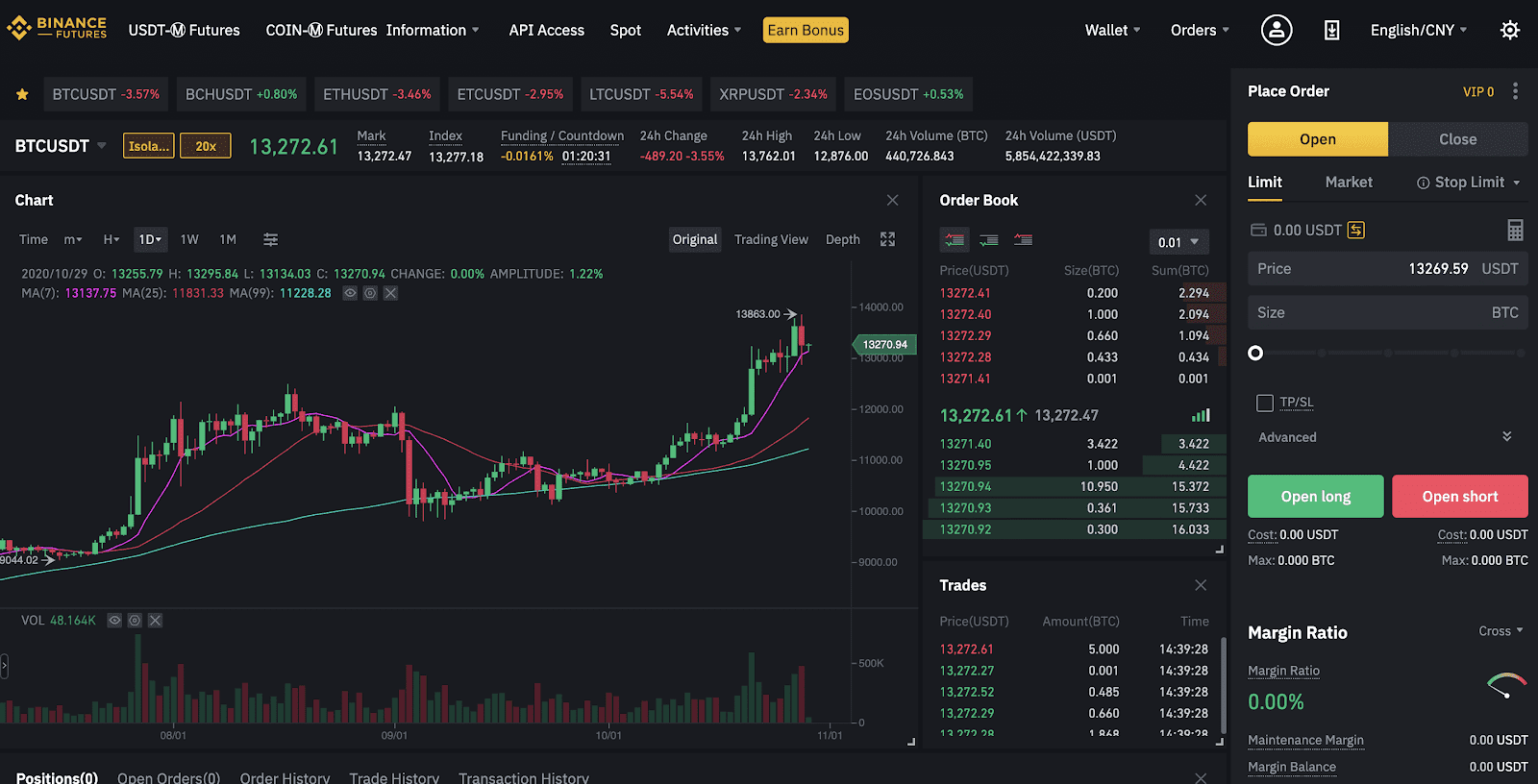Switch order mode to Close
This screenshot has width=1538, height=784.
(1458, 139)
